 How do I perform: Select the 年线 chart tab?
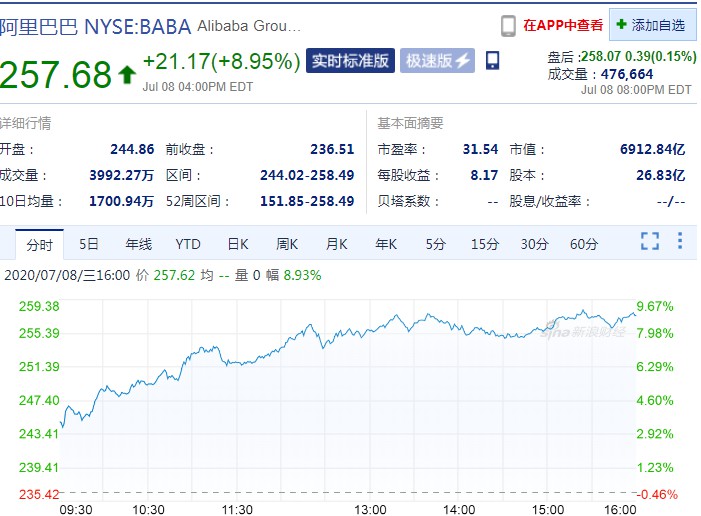coord(139,244)
